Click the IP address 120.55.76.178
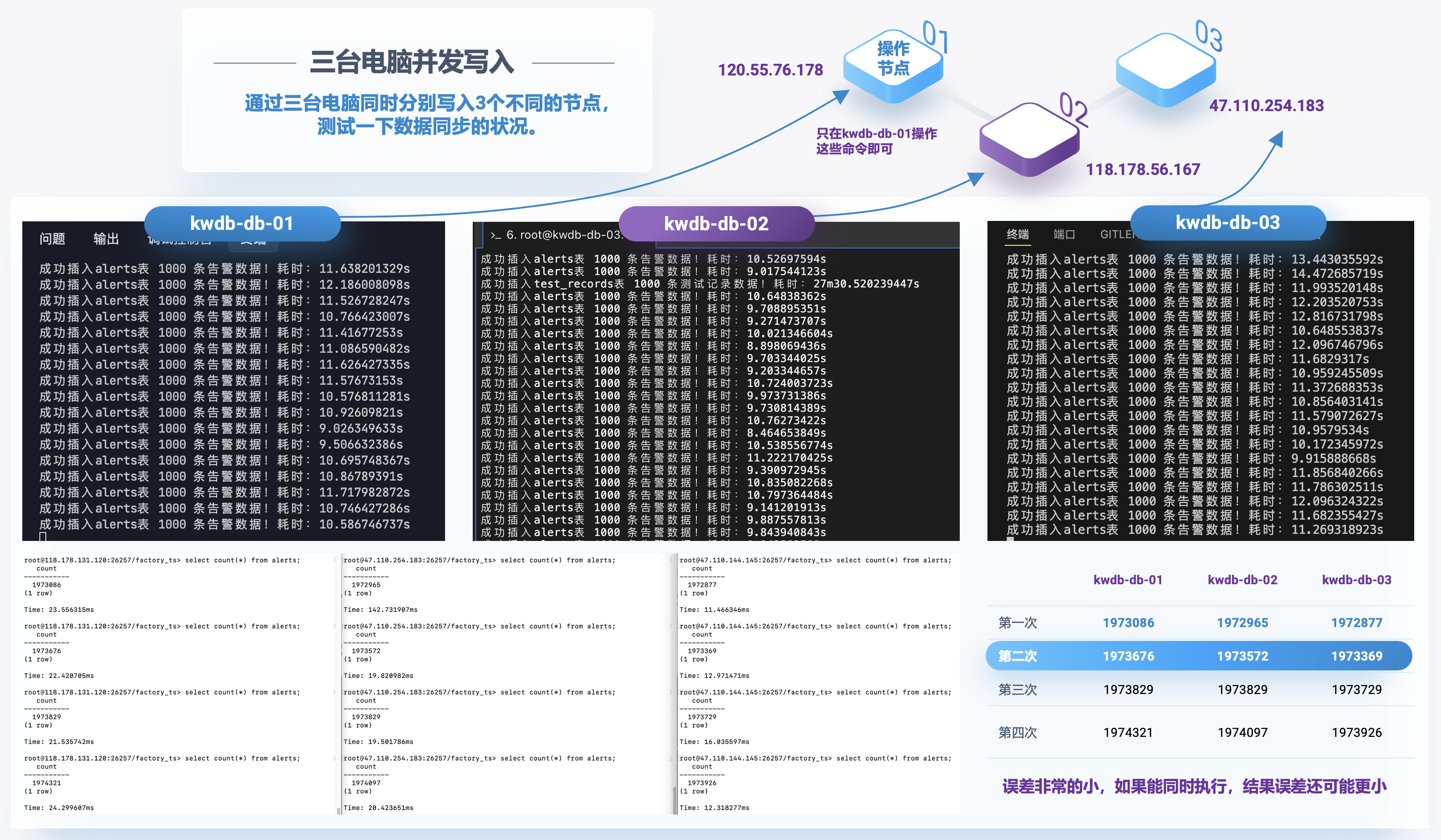This screenshot has height=840, width=1441. [x=770, y=71]
